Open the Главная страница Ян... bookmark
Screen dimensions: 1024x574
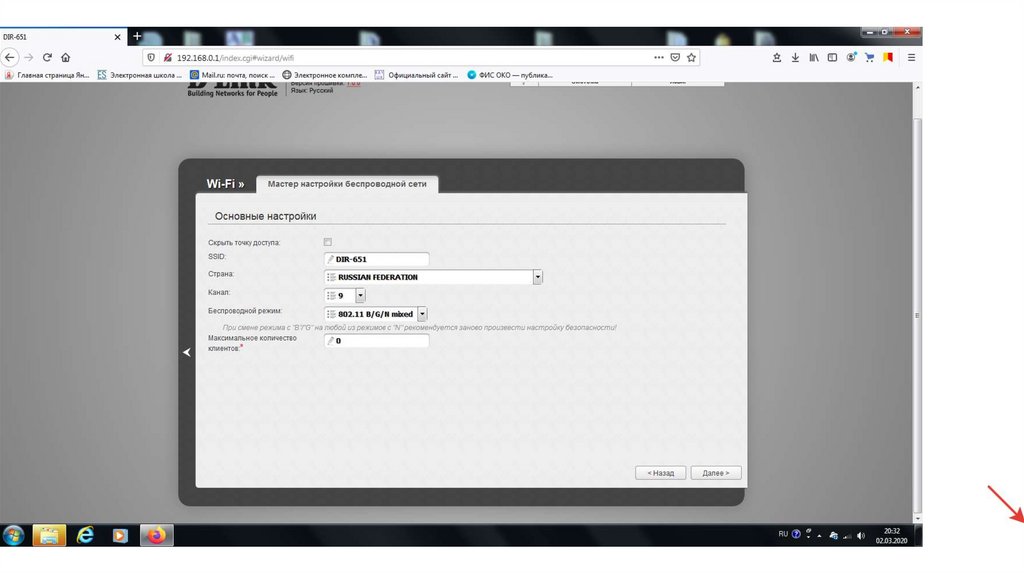(x=47, y=75)
